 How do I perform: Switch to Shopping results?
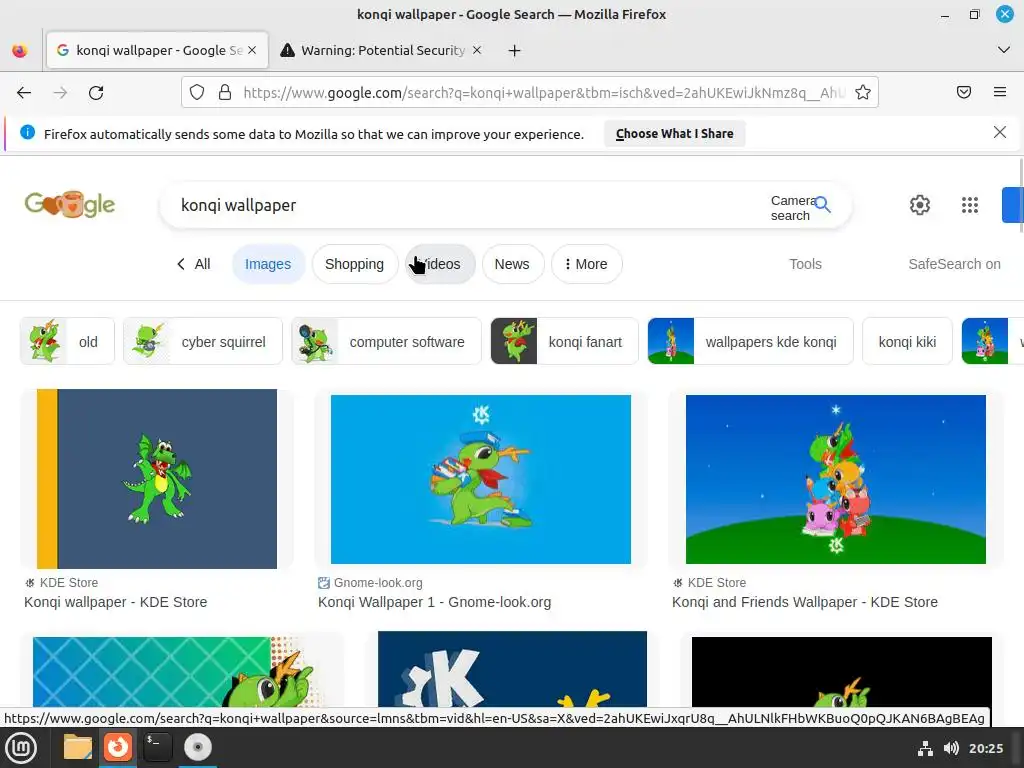click(355, 264)
